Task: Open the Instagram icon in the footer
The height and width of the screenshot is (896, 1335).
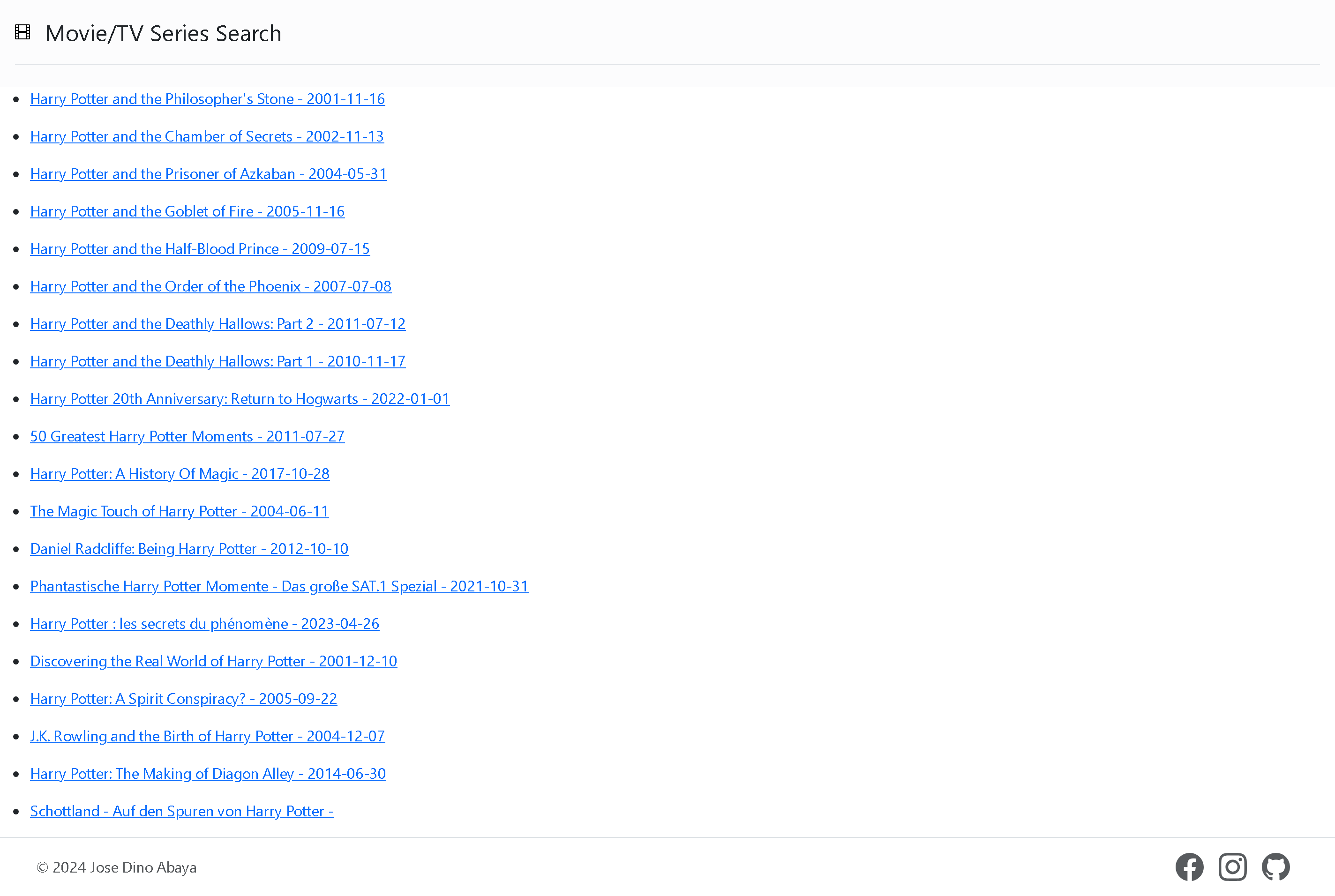Action: (1233, 867)
